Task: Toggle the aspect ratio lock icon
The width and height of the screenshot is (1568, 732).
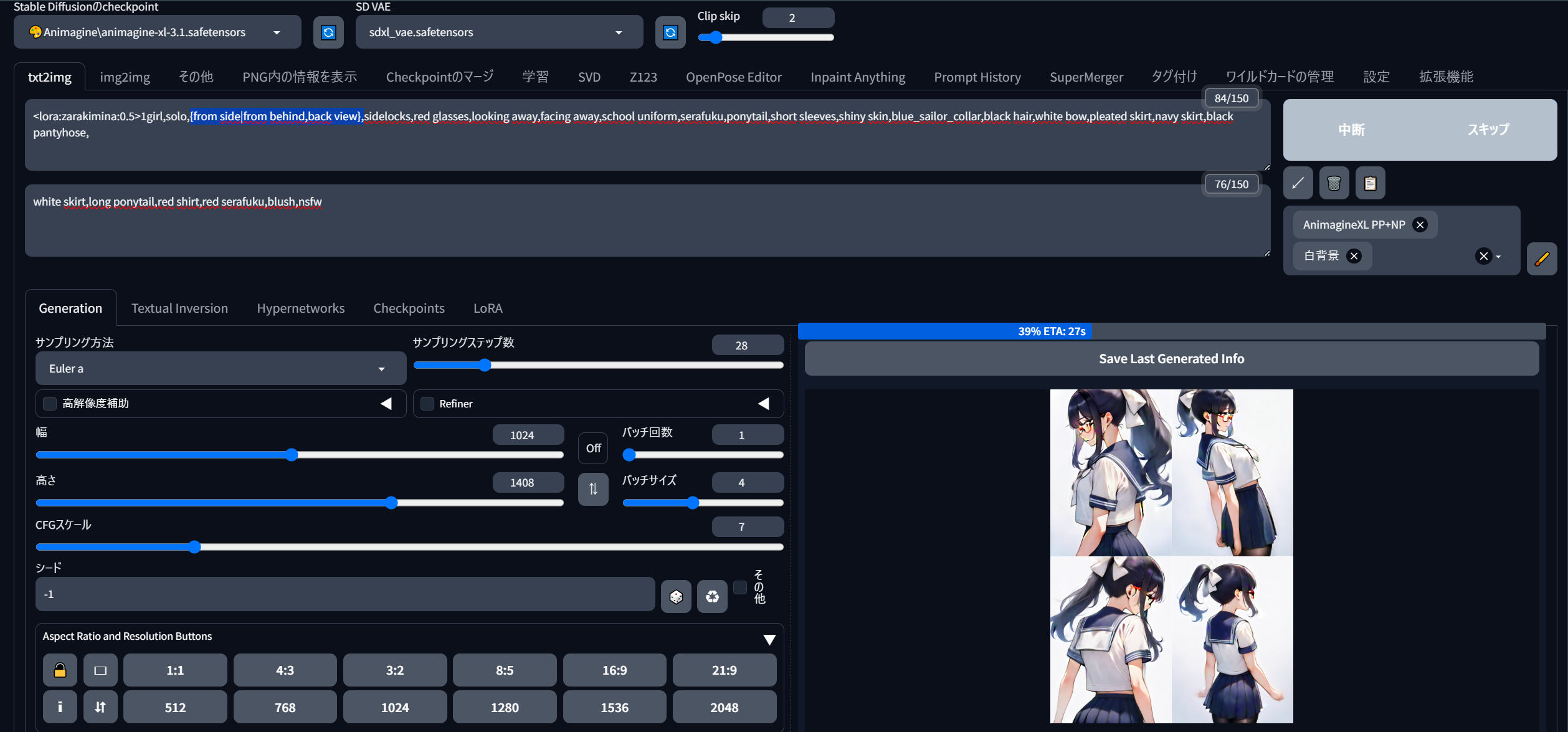Action: click(x=60, y=670)
